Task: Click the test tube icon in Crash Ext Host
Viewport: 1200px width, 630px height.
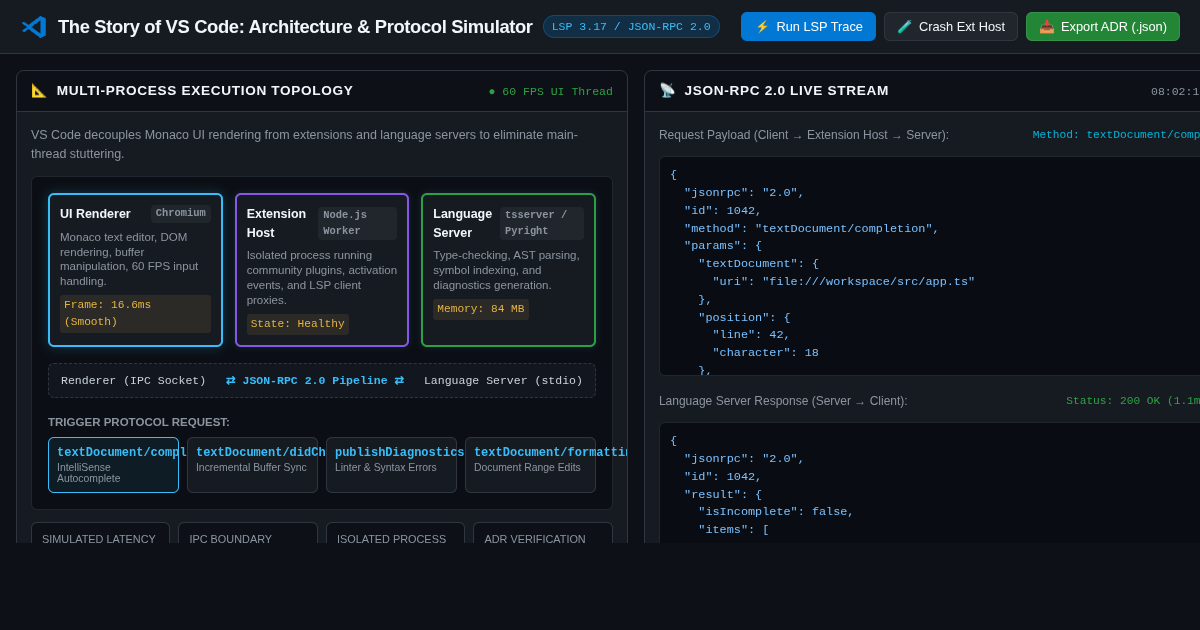Action: [905, 27]
